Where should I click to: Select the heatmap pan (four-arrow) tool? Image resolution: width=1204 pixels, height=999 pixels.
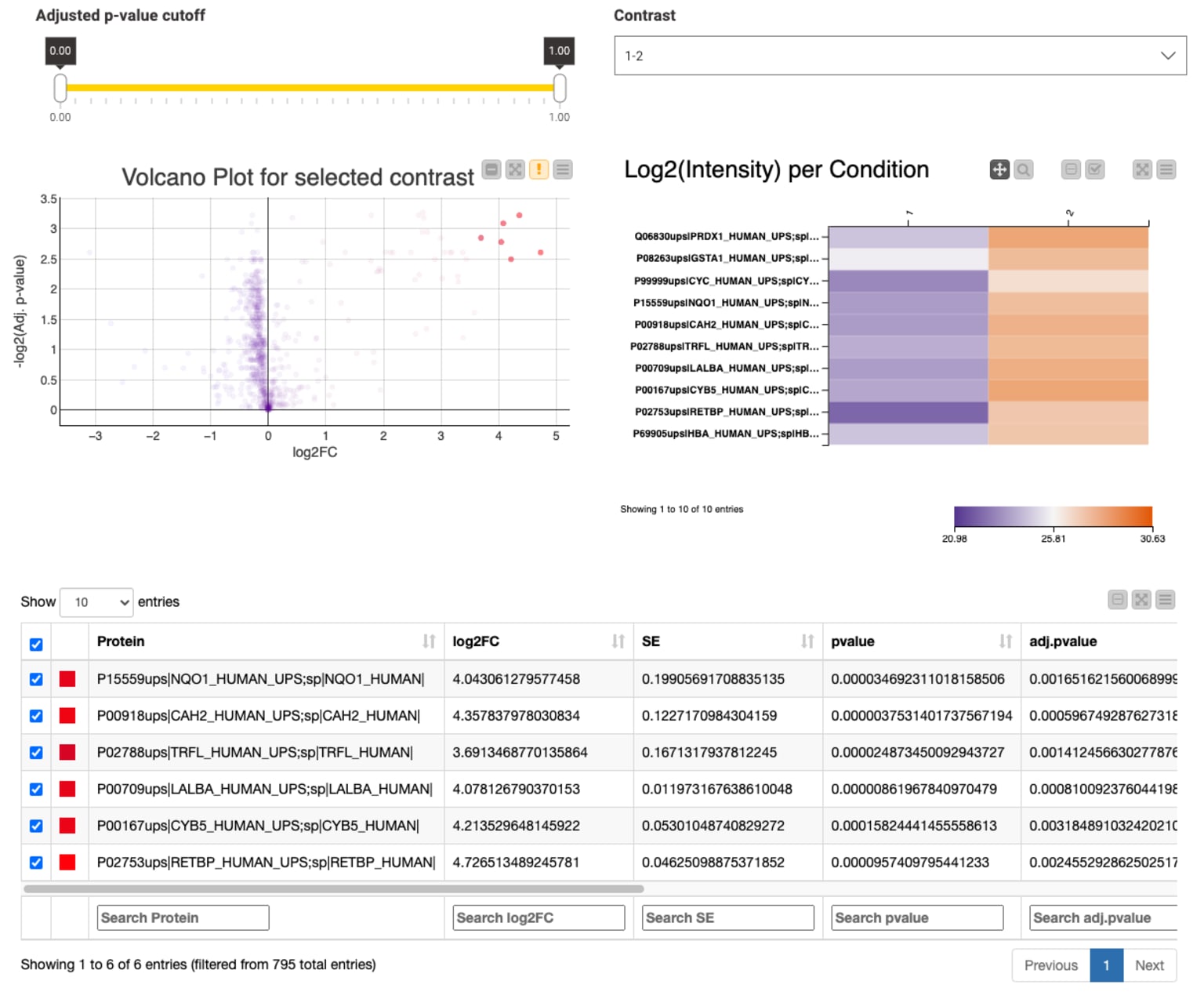pos(999,169)
